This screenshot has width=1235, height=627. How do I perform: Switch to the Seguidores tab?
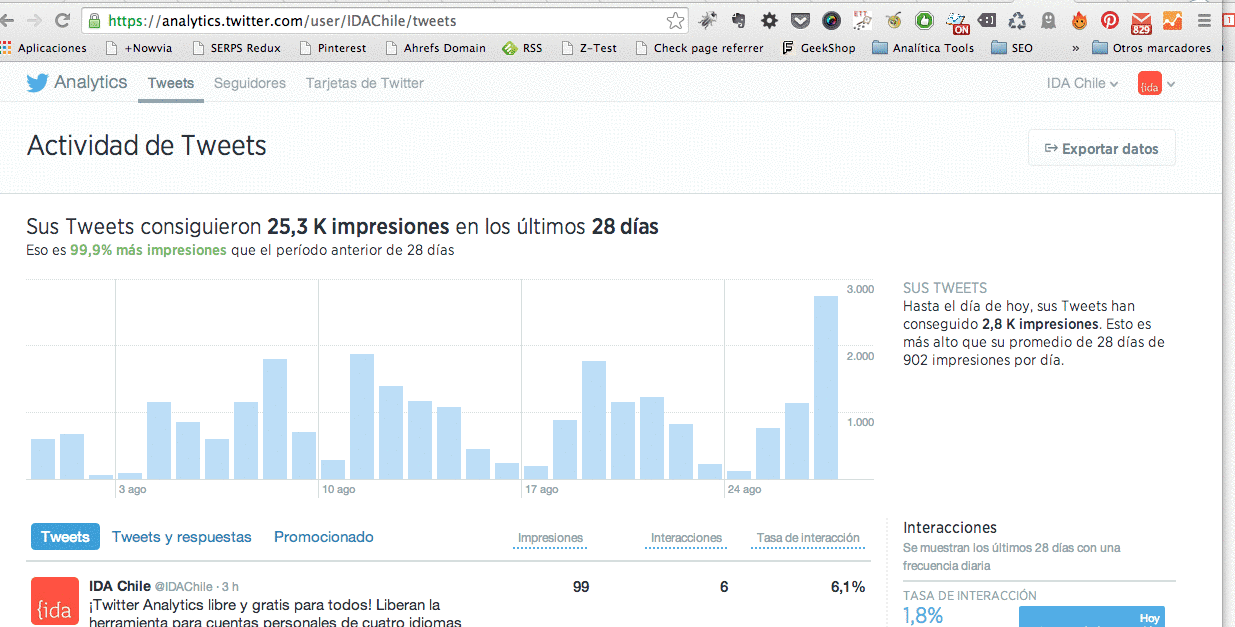click(249, 83)
